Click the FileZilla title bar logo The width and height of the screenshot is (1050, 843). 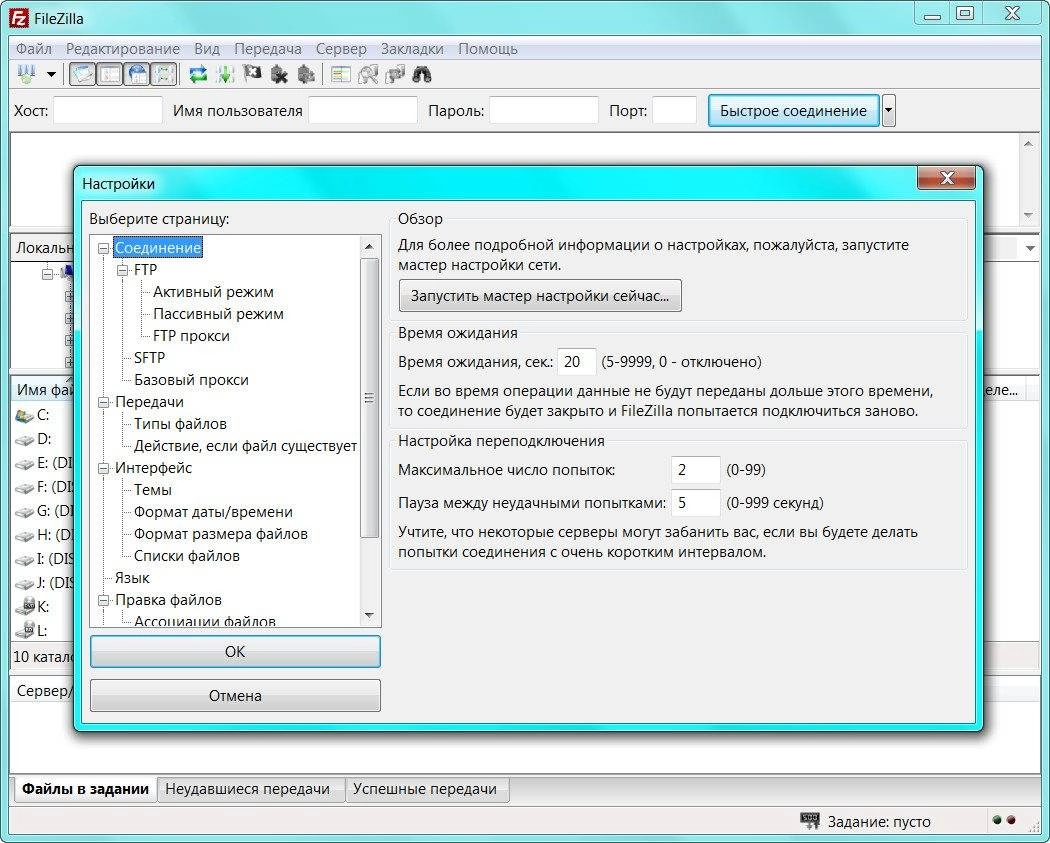point(19,17)
